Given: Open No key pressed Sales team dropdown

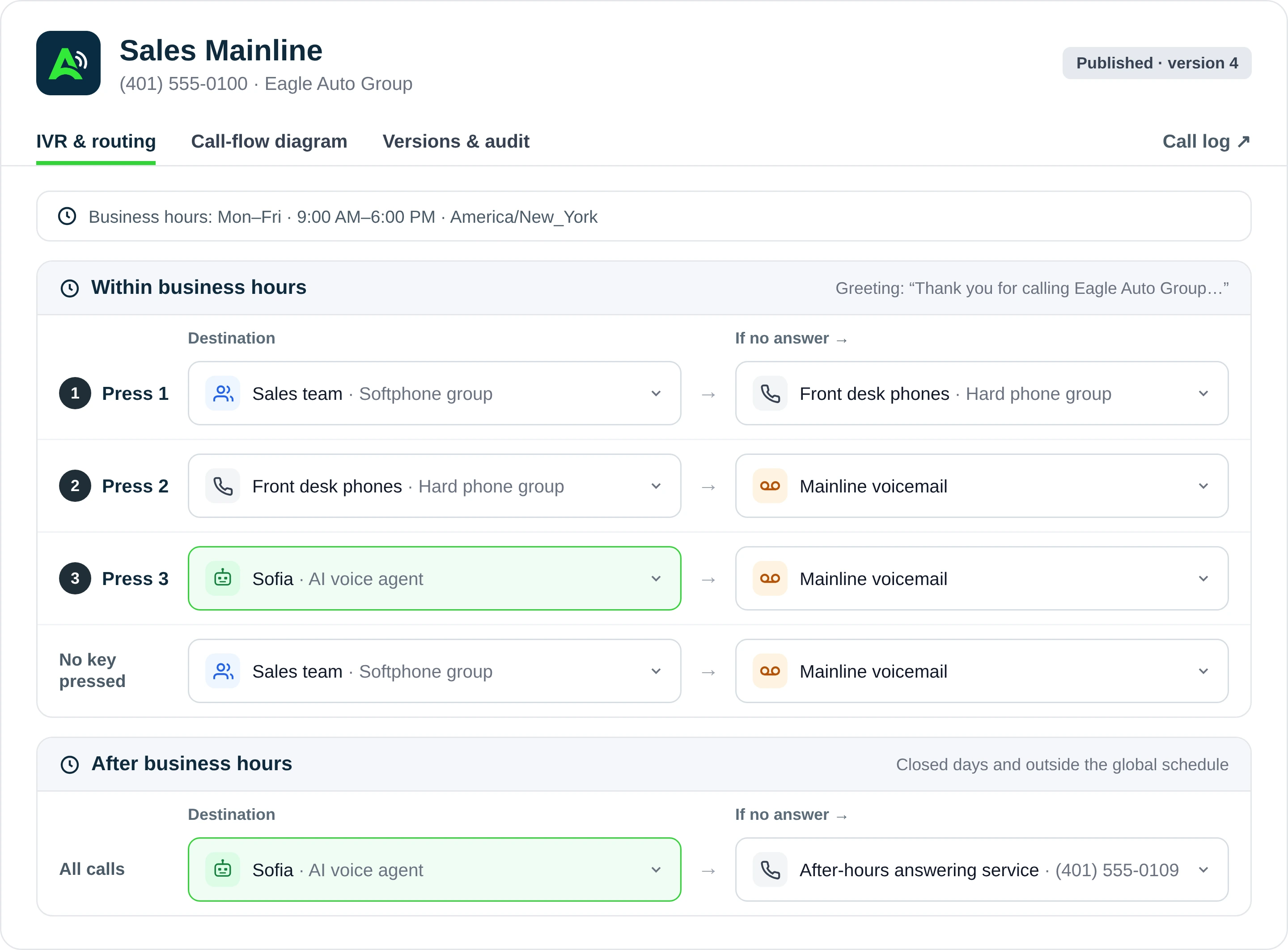Looking at the screenshot, I should (435, 671).
